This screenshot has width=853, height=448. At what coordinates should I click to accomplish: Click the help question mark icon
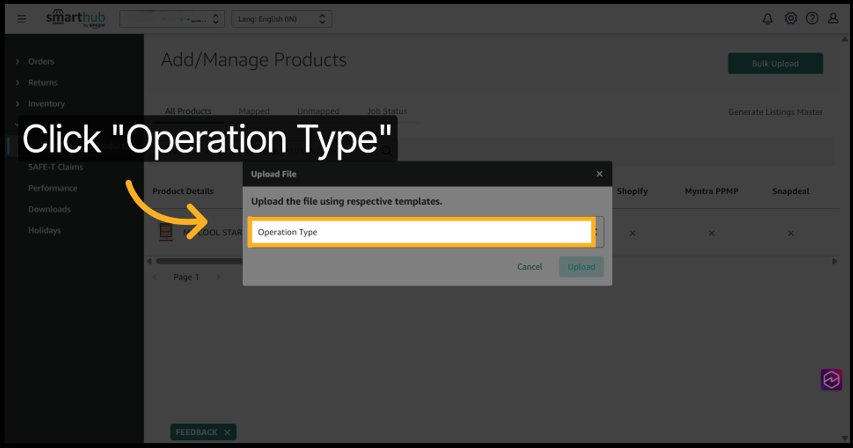(x=812, y=19)
